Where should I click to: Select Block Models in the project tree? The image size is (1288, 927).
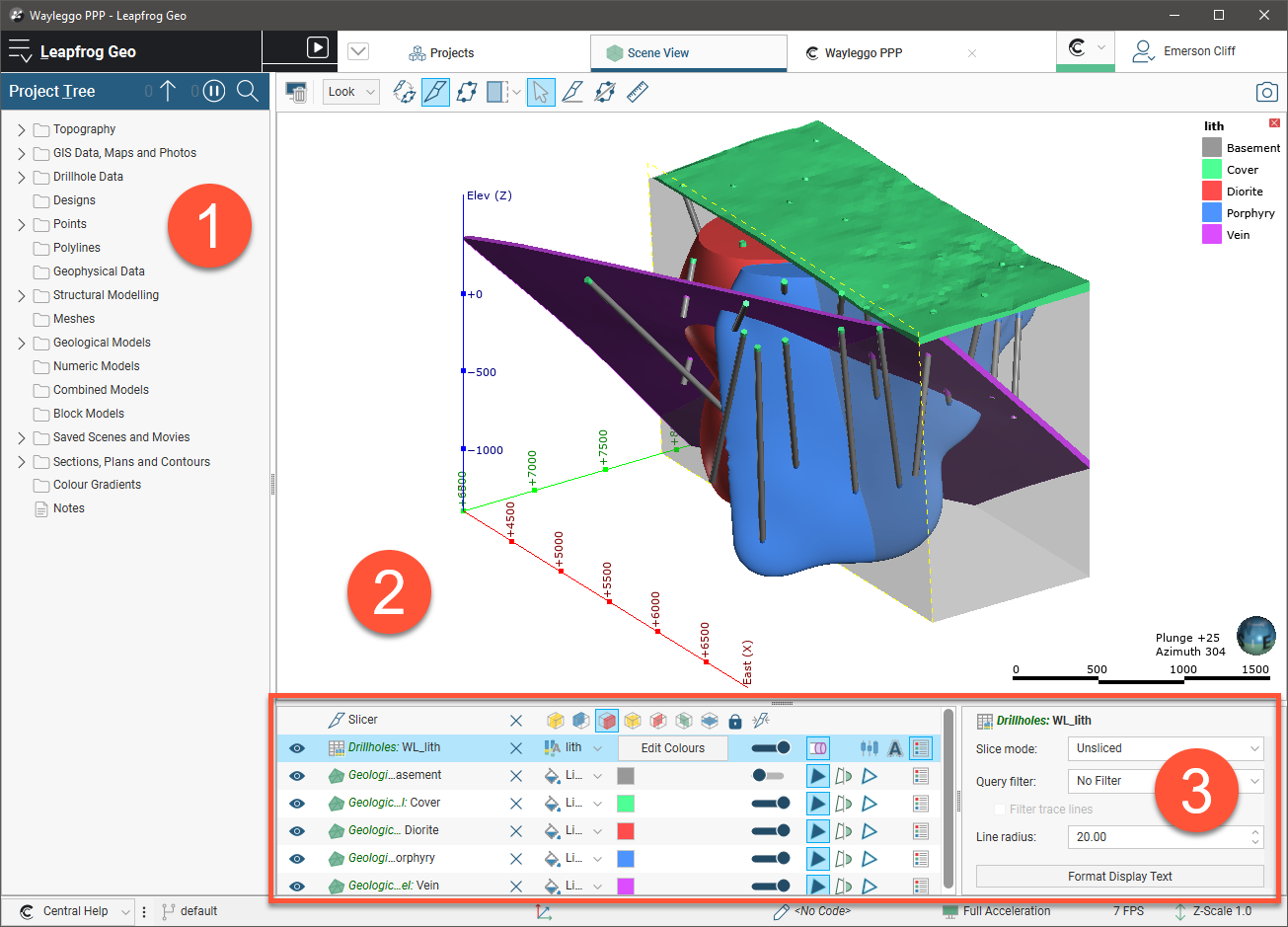click(89, 414)
